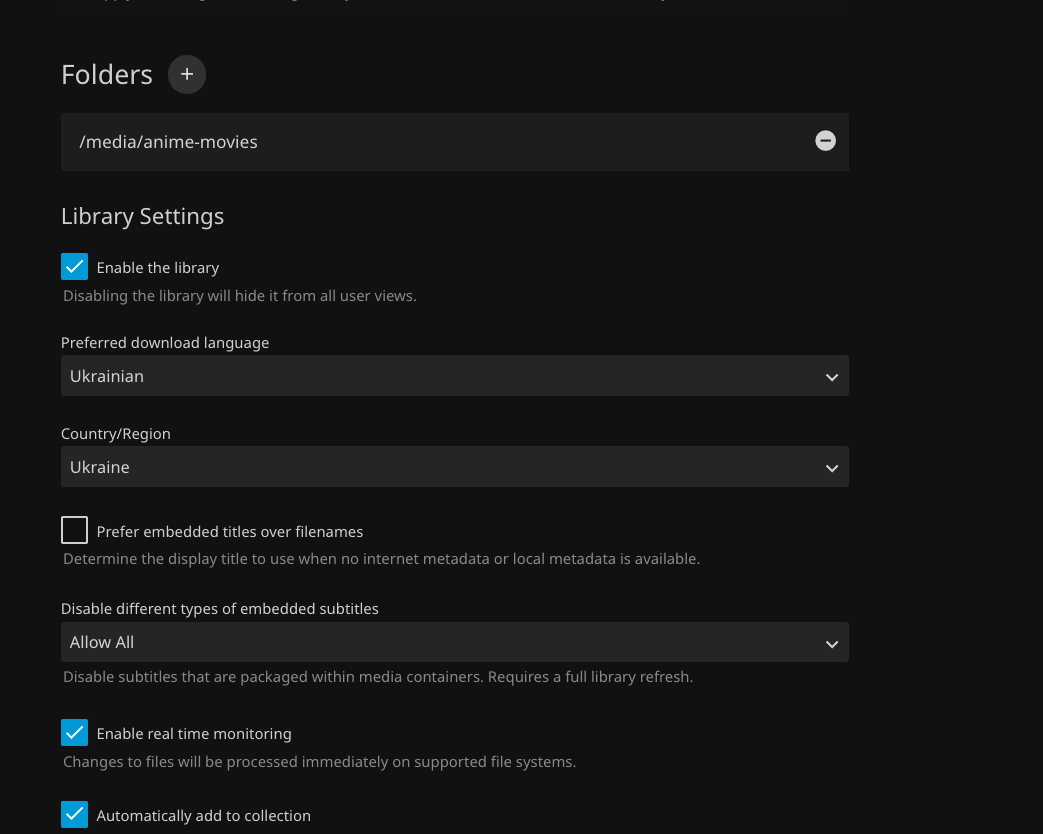Uncheck the Enable the library checkbox
Screen dimensions: 1043x834
(x=75, y=267)
